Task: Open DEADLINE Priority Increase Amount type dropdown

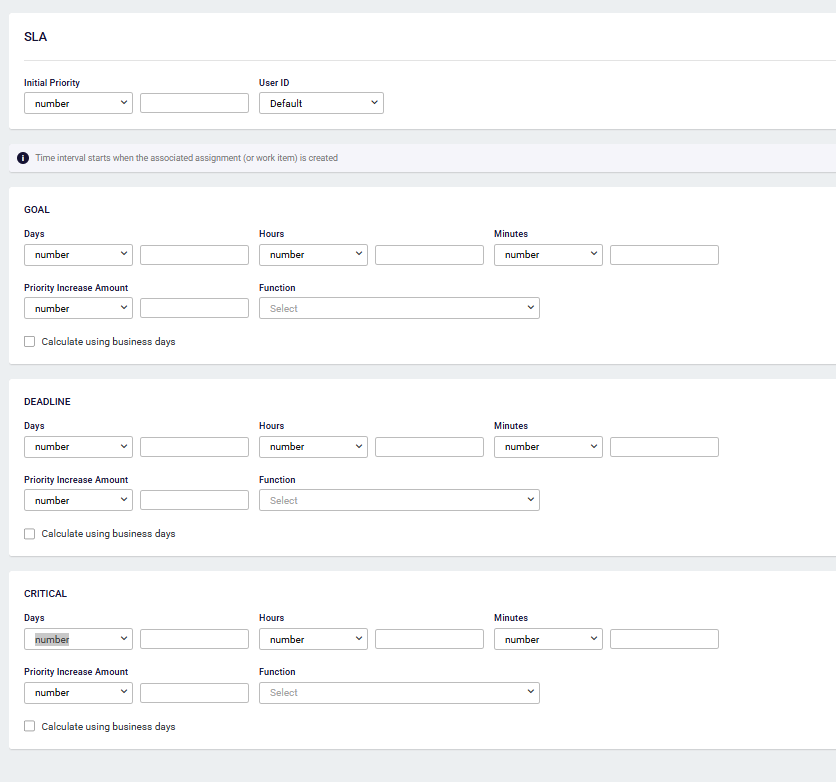Action: coord(78,500)
